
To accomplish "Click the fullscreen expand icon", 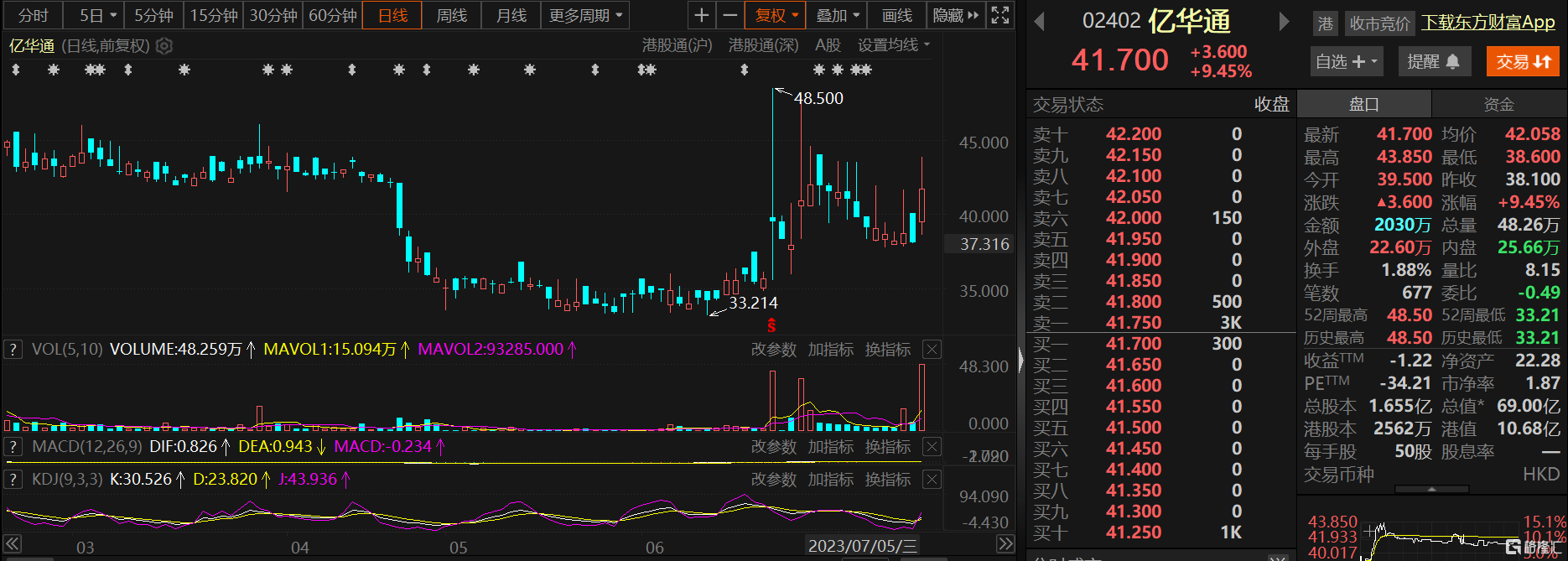I will (x=1000, y=15).
